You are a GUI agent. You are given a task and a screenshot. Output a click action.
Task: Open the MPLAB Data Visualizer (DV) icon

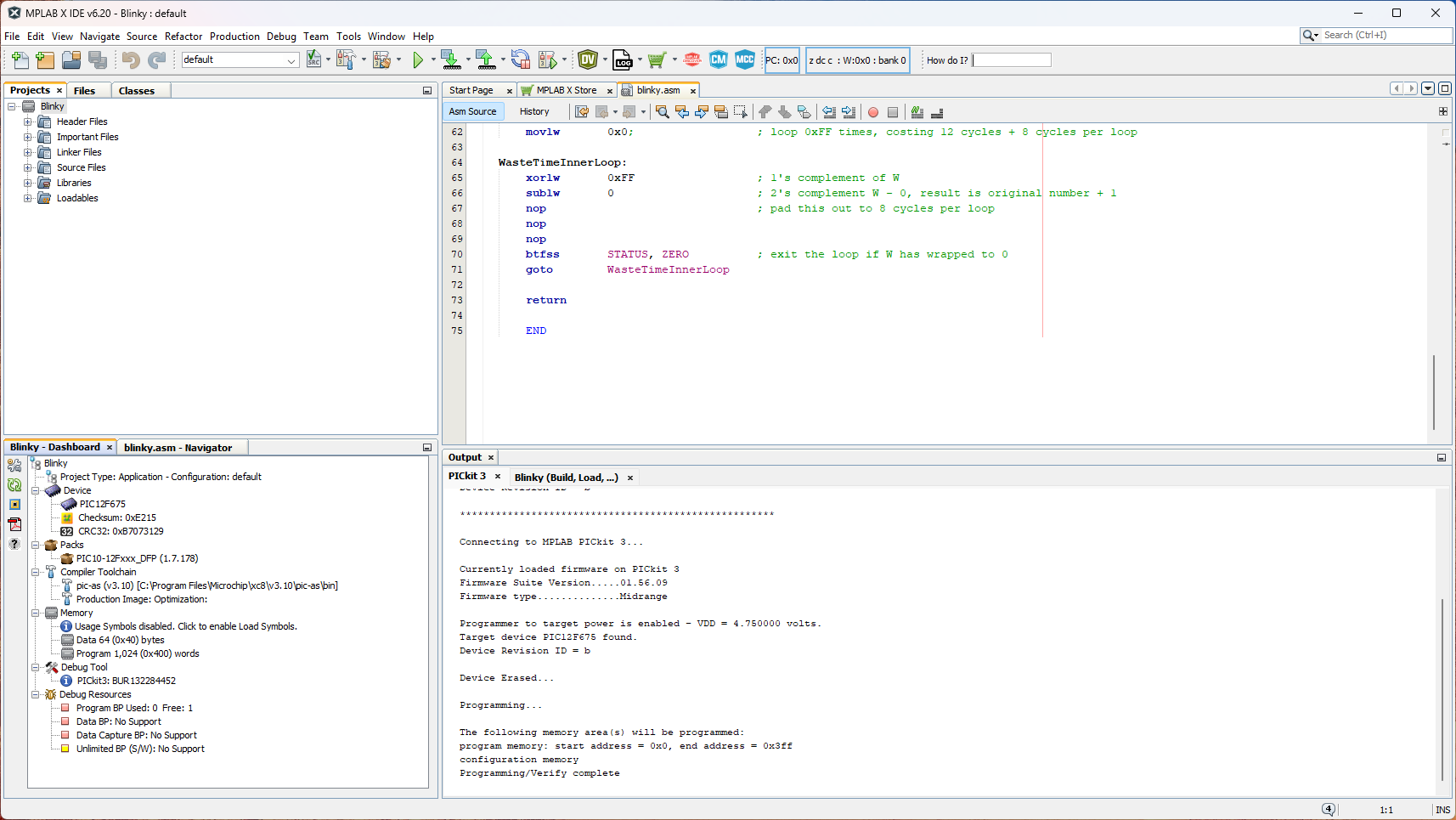point(587,59)
